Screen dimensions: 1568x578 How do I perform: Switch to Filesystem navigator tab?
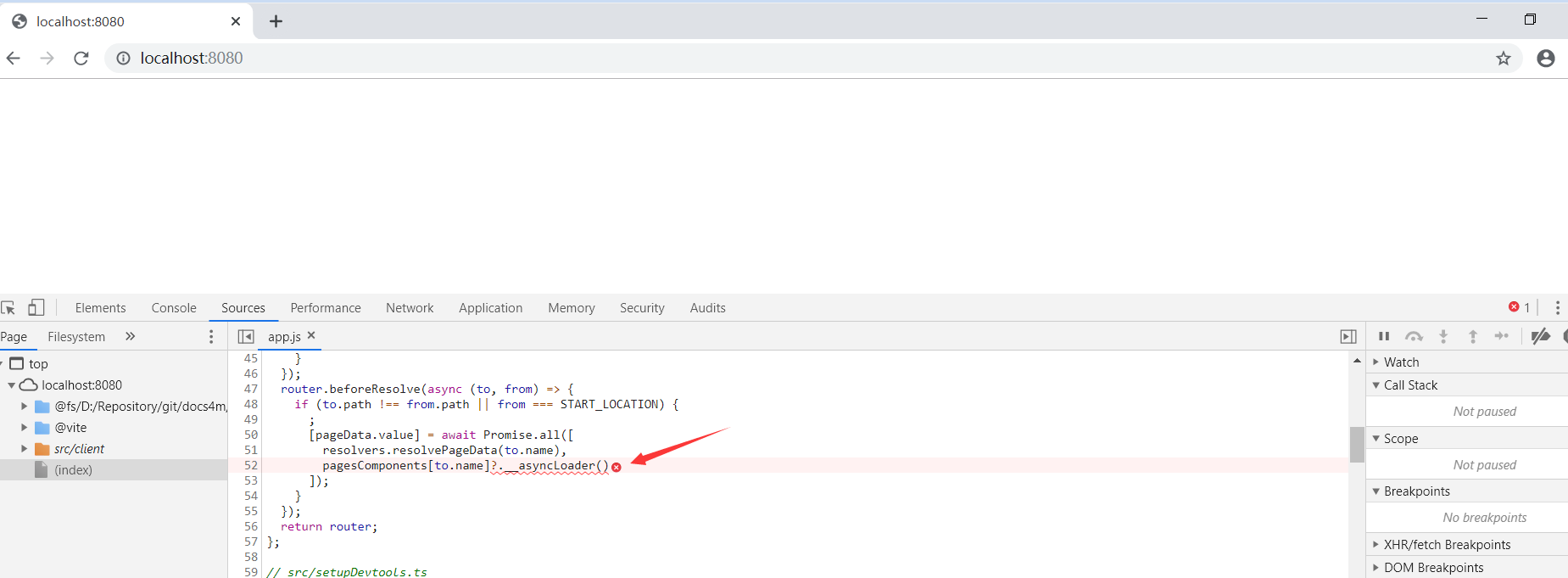coord(76,337)
